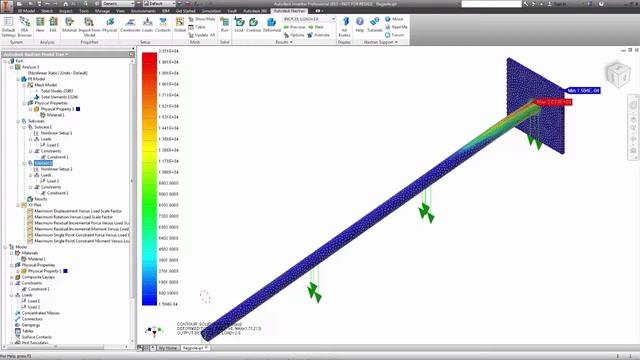Select the Contacts setup tool

(x=163, y=24)
